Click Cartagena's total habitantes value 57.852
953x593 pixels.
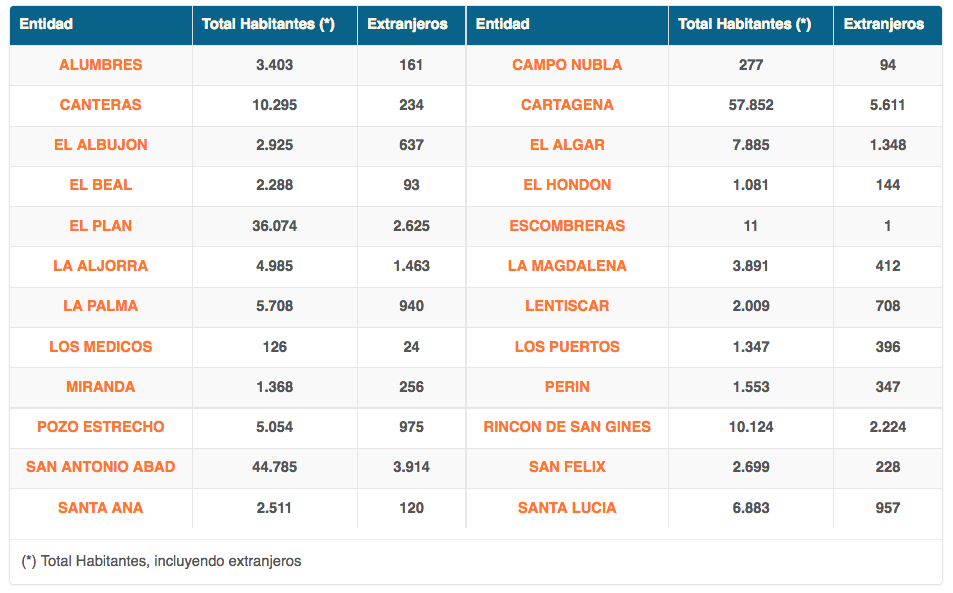coord(751,105)
